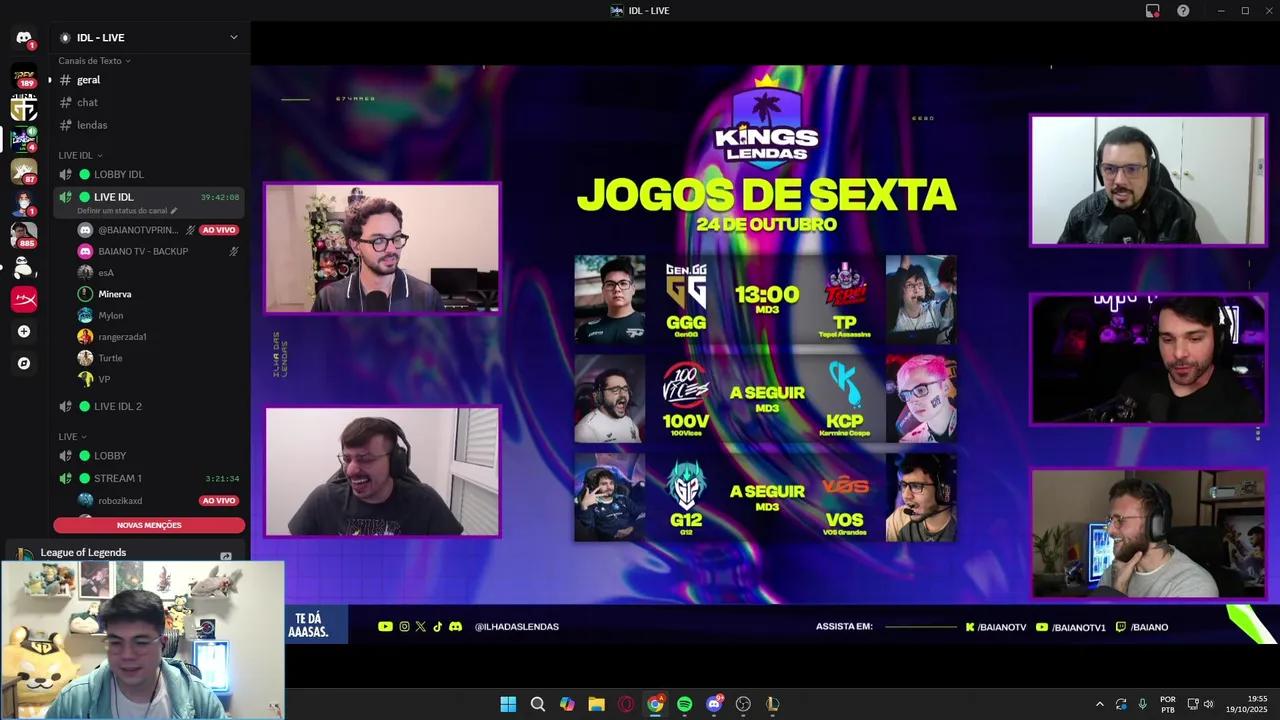Viewport: 1280px width, 720px height.
Task: Select user VP in voice channel
Action: pos(158,379)
